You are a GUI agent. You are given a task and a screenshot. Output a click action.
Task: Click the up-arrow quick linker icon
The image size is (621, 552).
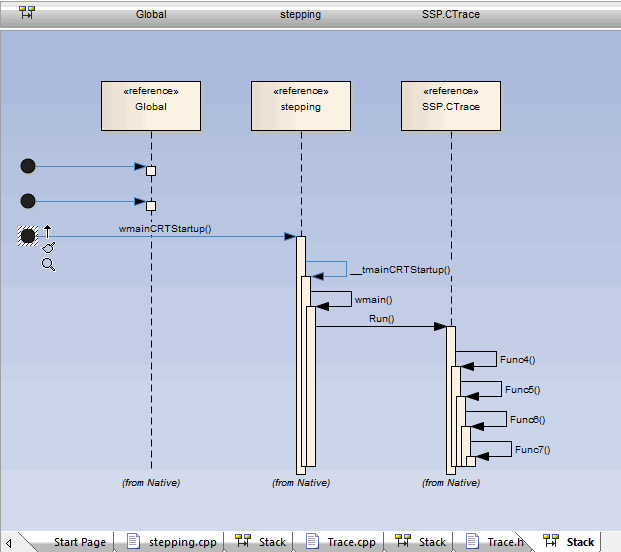click(47, 231)
